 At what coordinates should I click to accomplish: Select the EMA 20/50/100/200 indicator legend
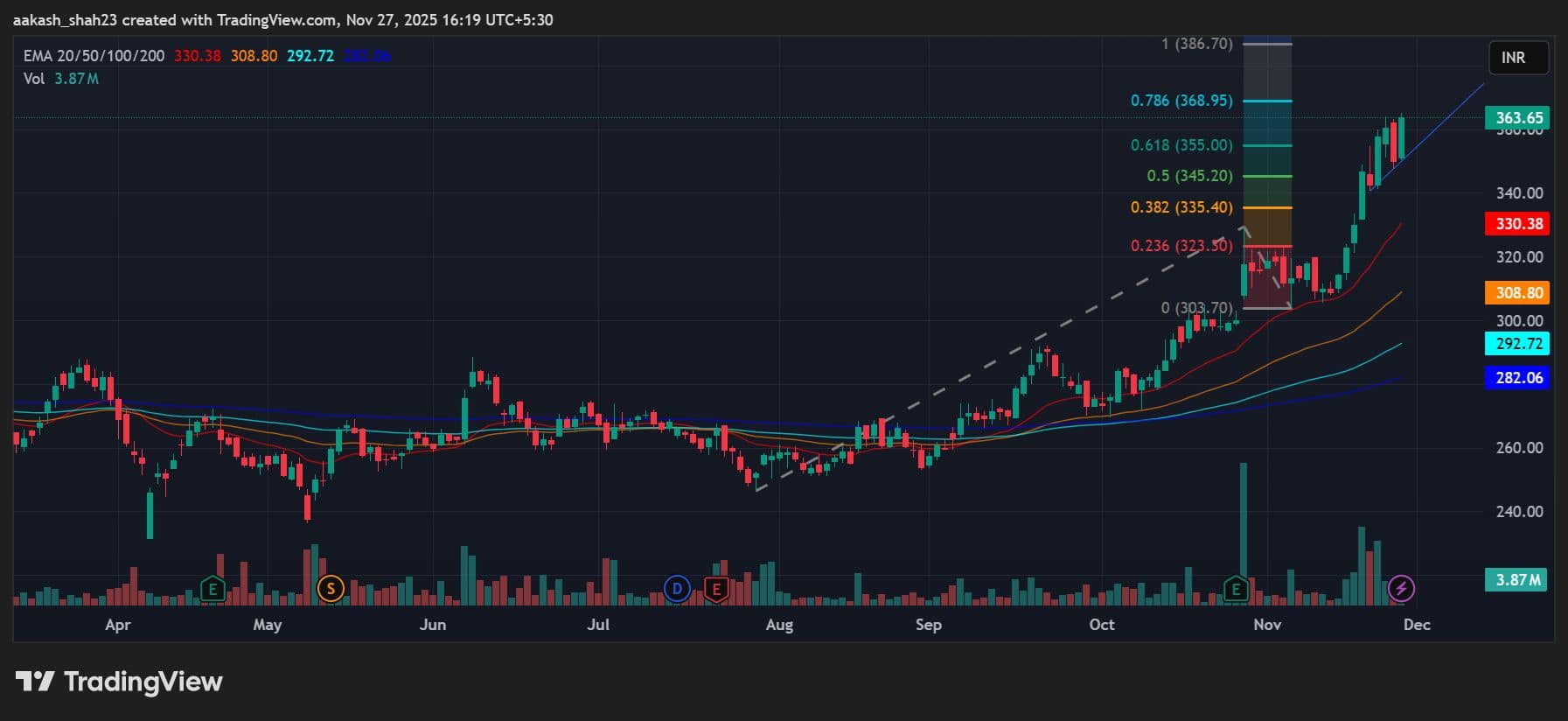pos(94,56)
